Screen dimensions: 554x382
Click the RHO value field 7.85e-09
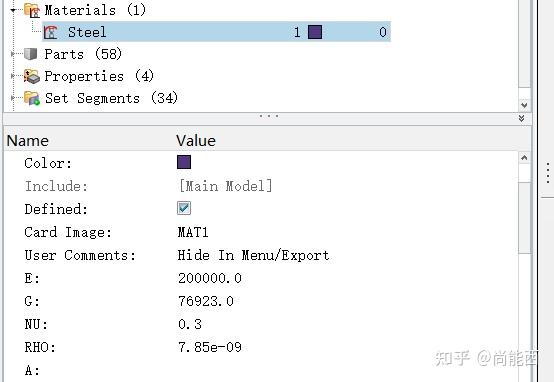(210, 347)
